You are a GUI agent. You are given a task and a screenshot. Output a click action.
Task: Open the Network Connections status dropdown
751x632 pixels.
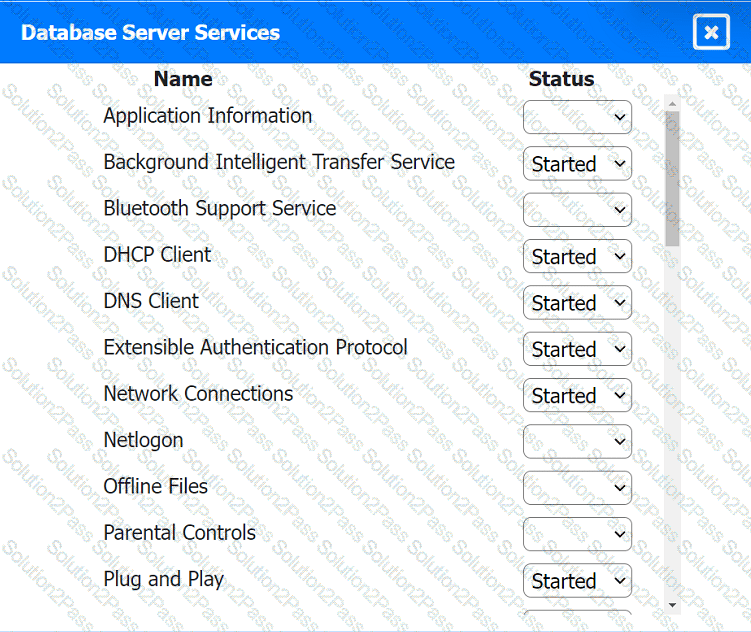click(x=577, y=396)
